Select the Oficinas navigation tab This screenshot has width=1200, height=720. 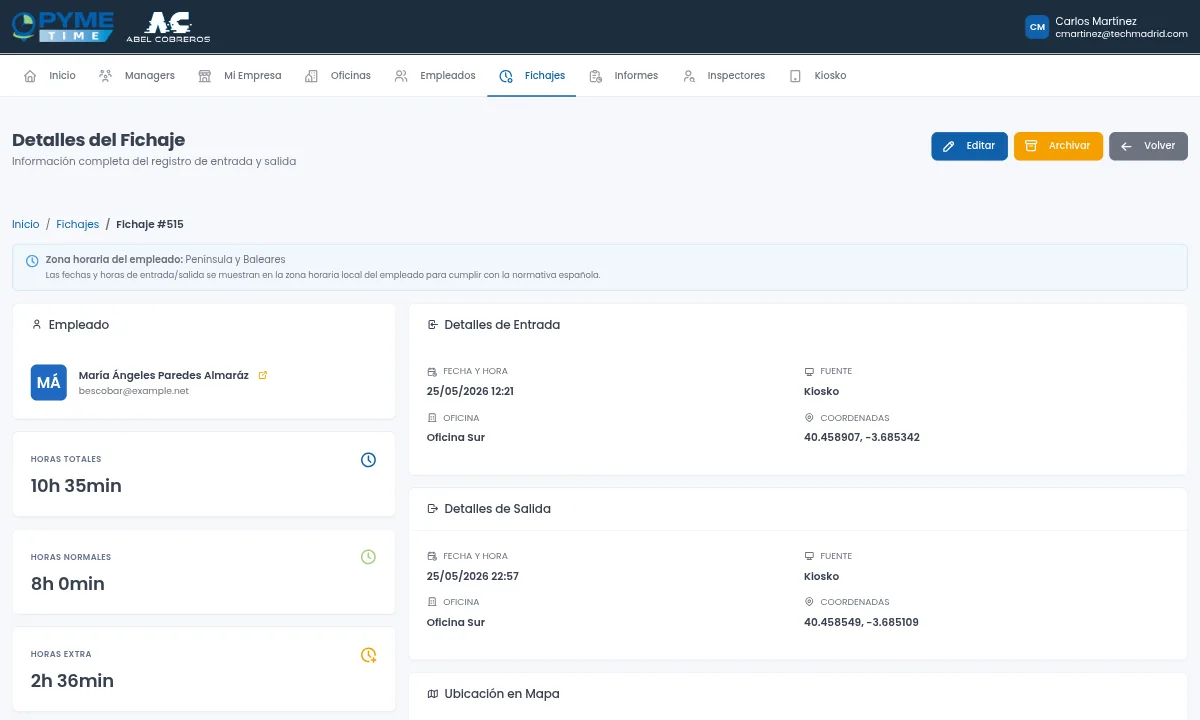pyautogui.click(x=338, y=76)
